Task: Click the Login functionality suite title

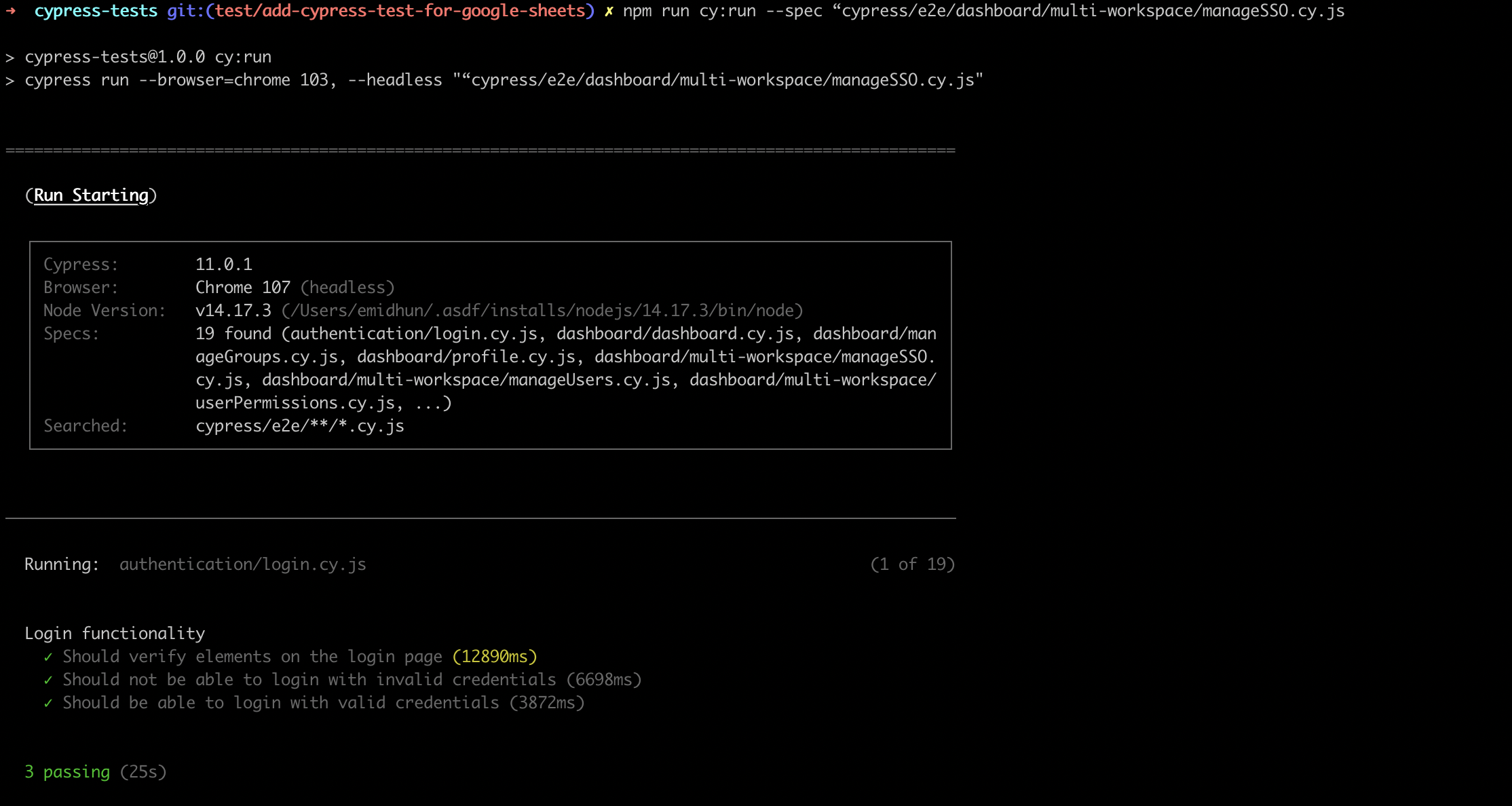Action: pyautogui.click(x=115, y=634)
